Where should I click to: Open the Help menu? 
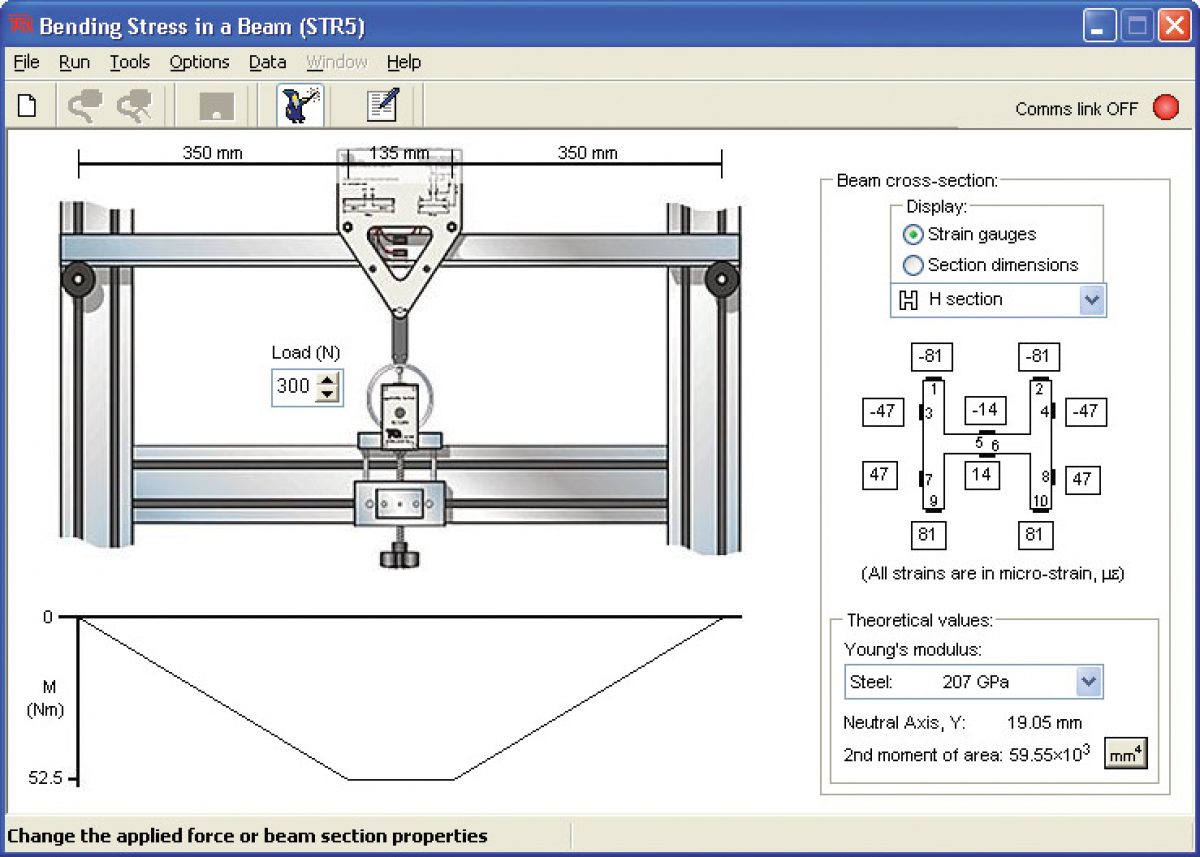[404, 62]
